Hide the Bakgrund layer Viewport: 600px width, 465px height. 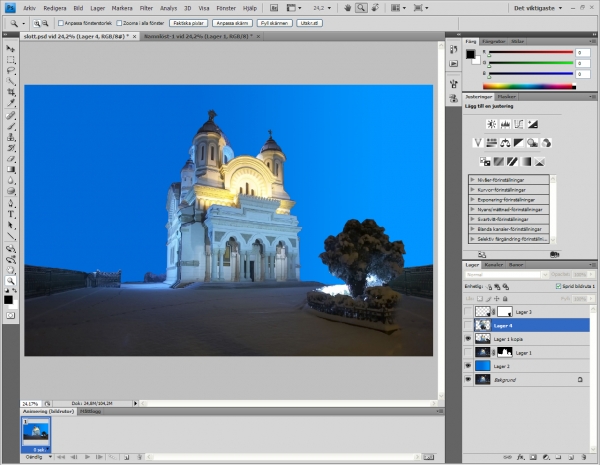(468, 379)
